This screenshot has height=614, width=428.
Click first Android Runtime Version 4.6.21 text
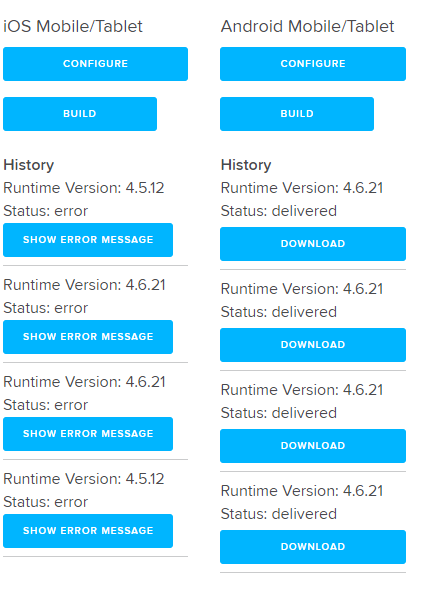pos(302,188)
